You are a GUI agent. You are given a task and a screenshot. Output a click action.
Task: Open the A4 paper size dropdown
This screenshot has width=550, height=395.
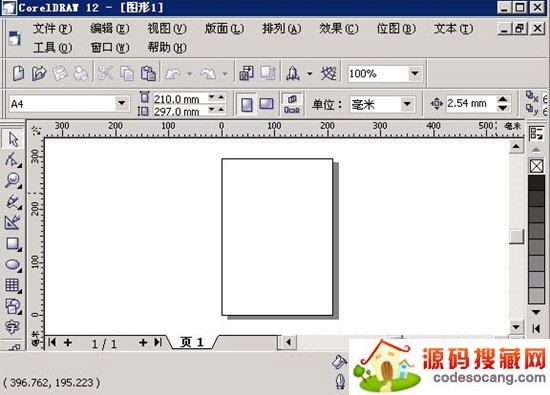coord(121,103)
